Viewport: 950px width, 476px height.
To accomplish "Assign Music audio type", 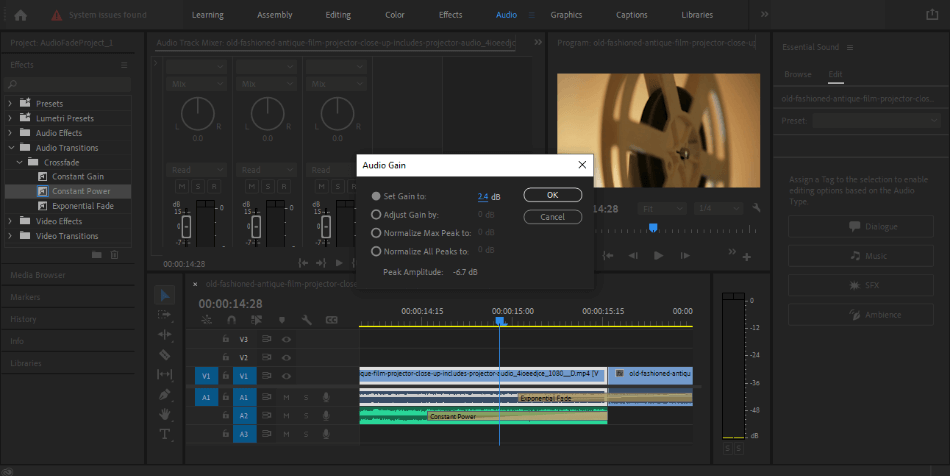I will pyautogui.click(x=860, y=256).
